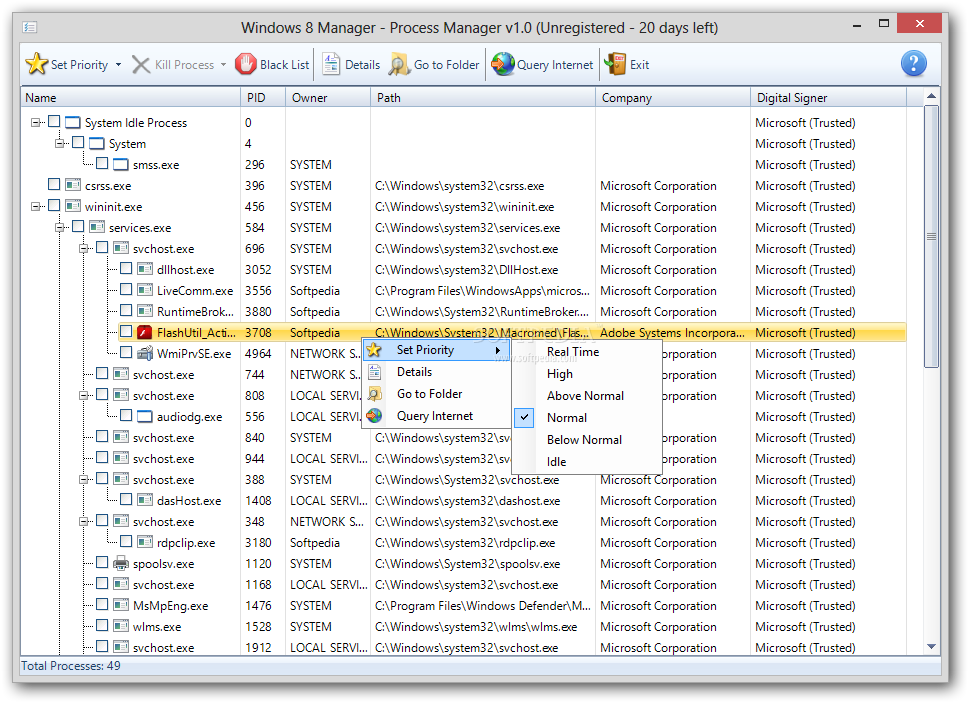Check the services.exe checkbox
The height and width of the screenshot is (703, 969).
(x=78, y=227)
